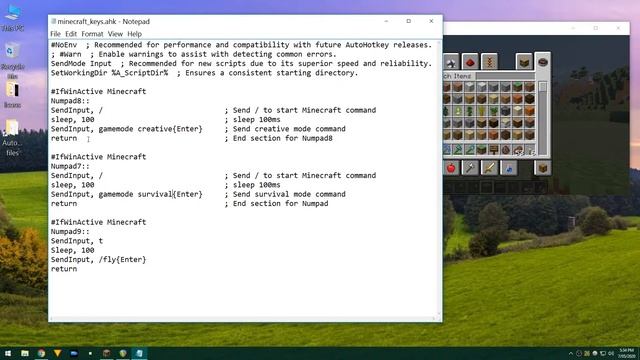Click the '#NoEnv' directive on first line
Viewport: 640px width, 360px height.
(x=64, y=45)
